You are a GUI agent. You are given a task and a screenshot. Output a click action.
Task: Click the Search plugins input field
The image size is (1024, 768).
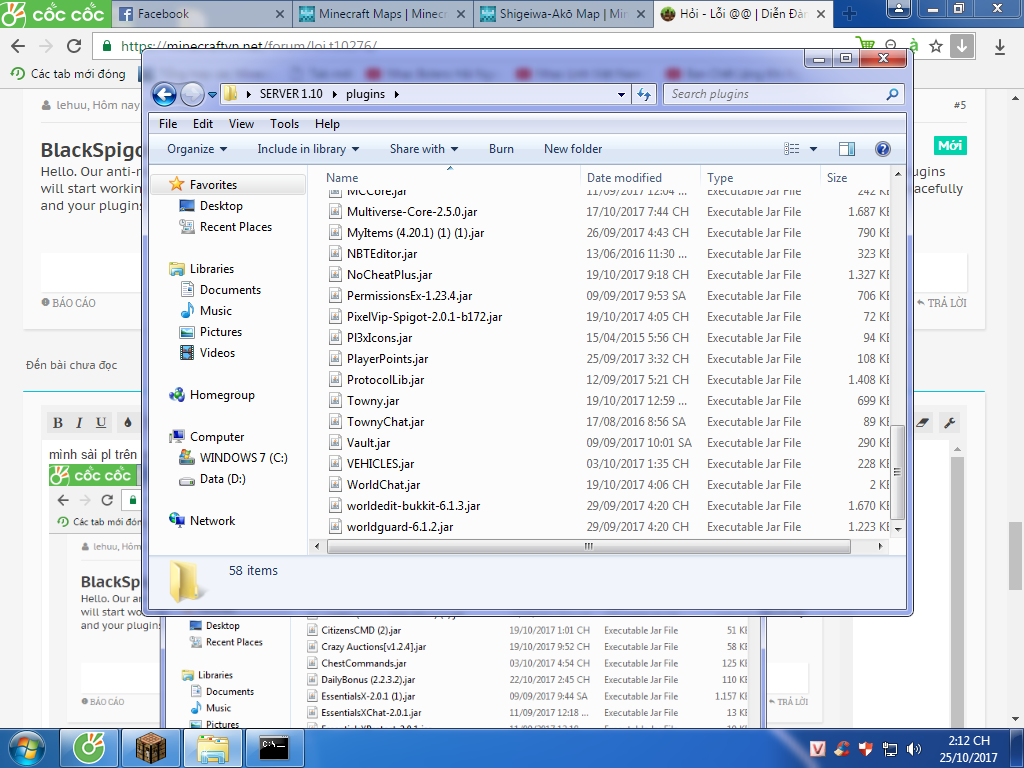775,94
